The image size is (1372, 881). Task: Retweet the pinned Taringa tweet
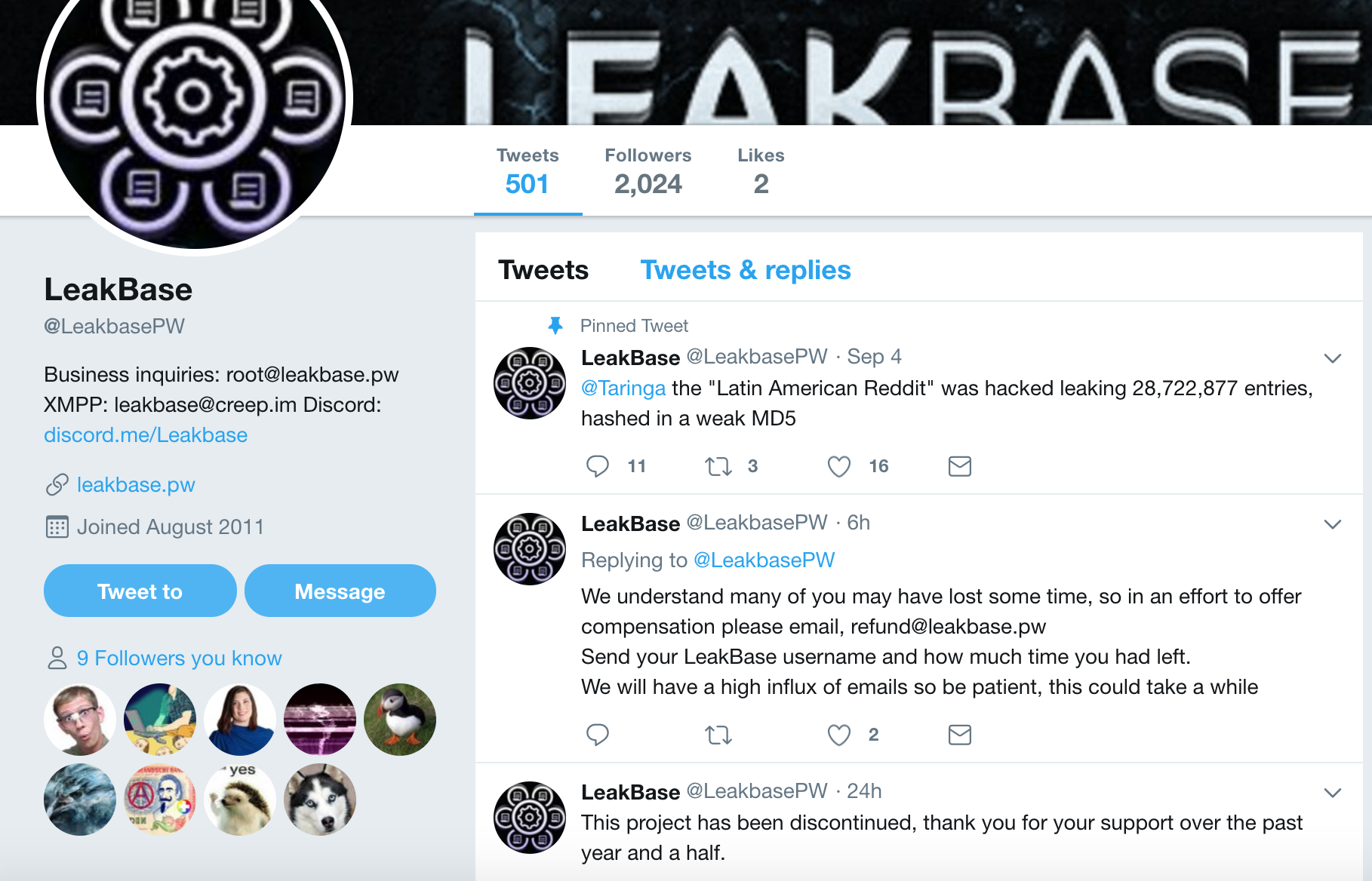point(718,466)
